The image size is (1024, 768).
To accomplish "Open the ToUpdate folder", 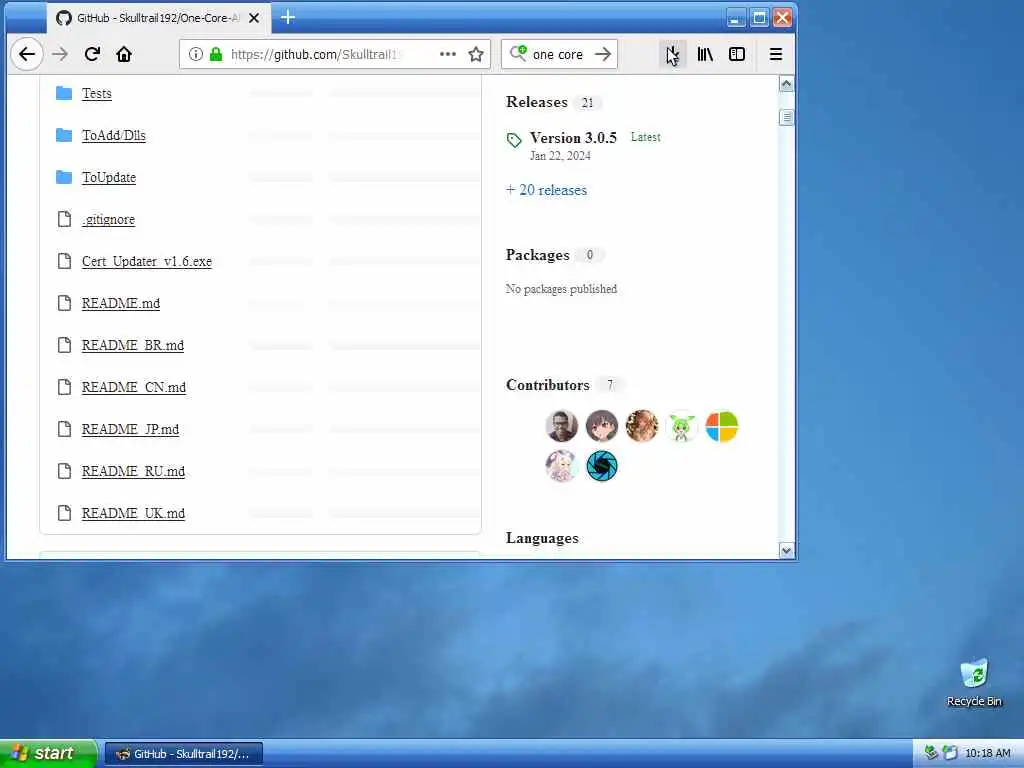I will pos(109,177).
